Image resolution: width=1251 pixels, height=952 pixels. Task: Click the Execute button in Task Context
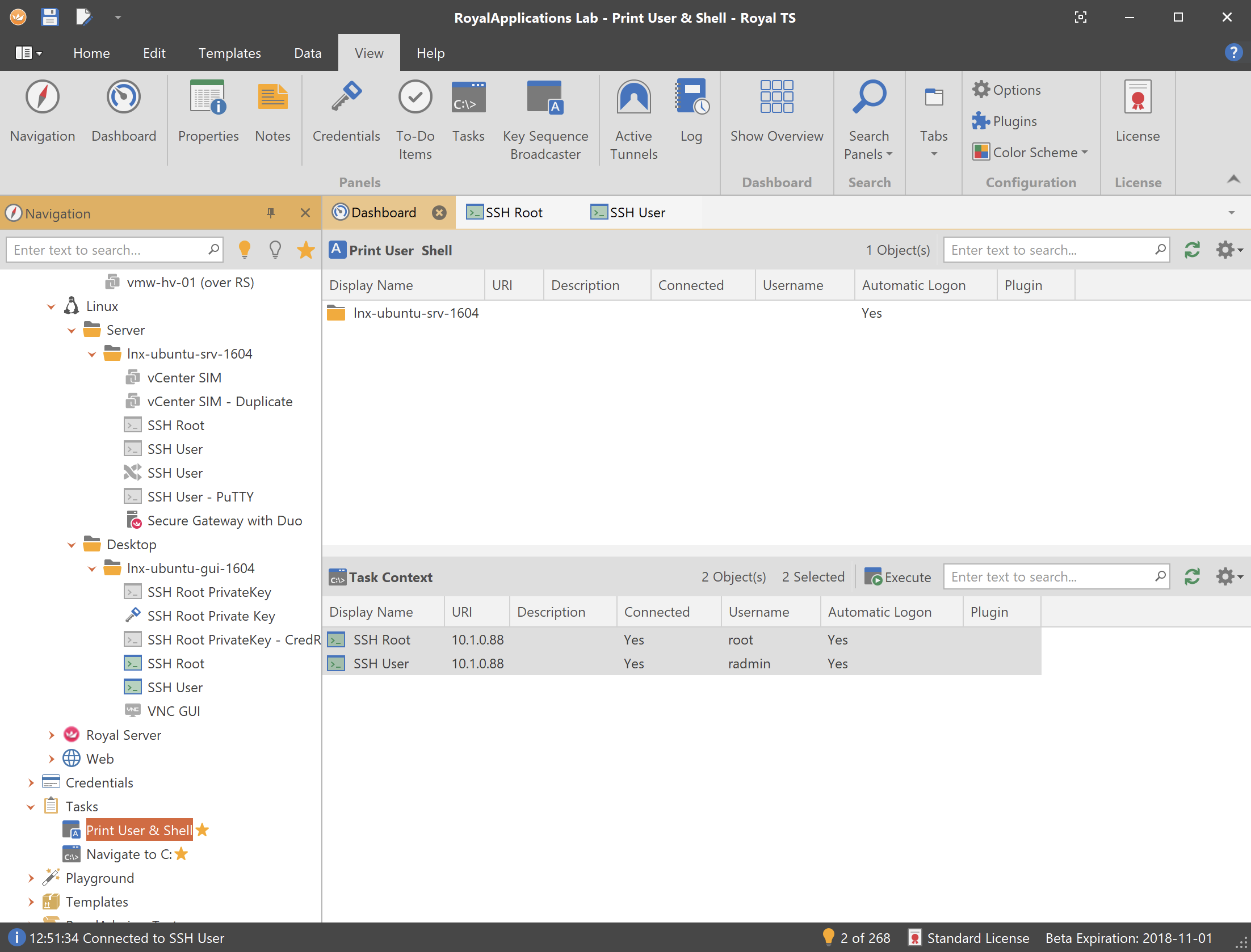click(x=898, y=577)
